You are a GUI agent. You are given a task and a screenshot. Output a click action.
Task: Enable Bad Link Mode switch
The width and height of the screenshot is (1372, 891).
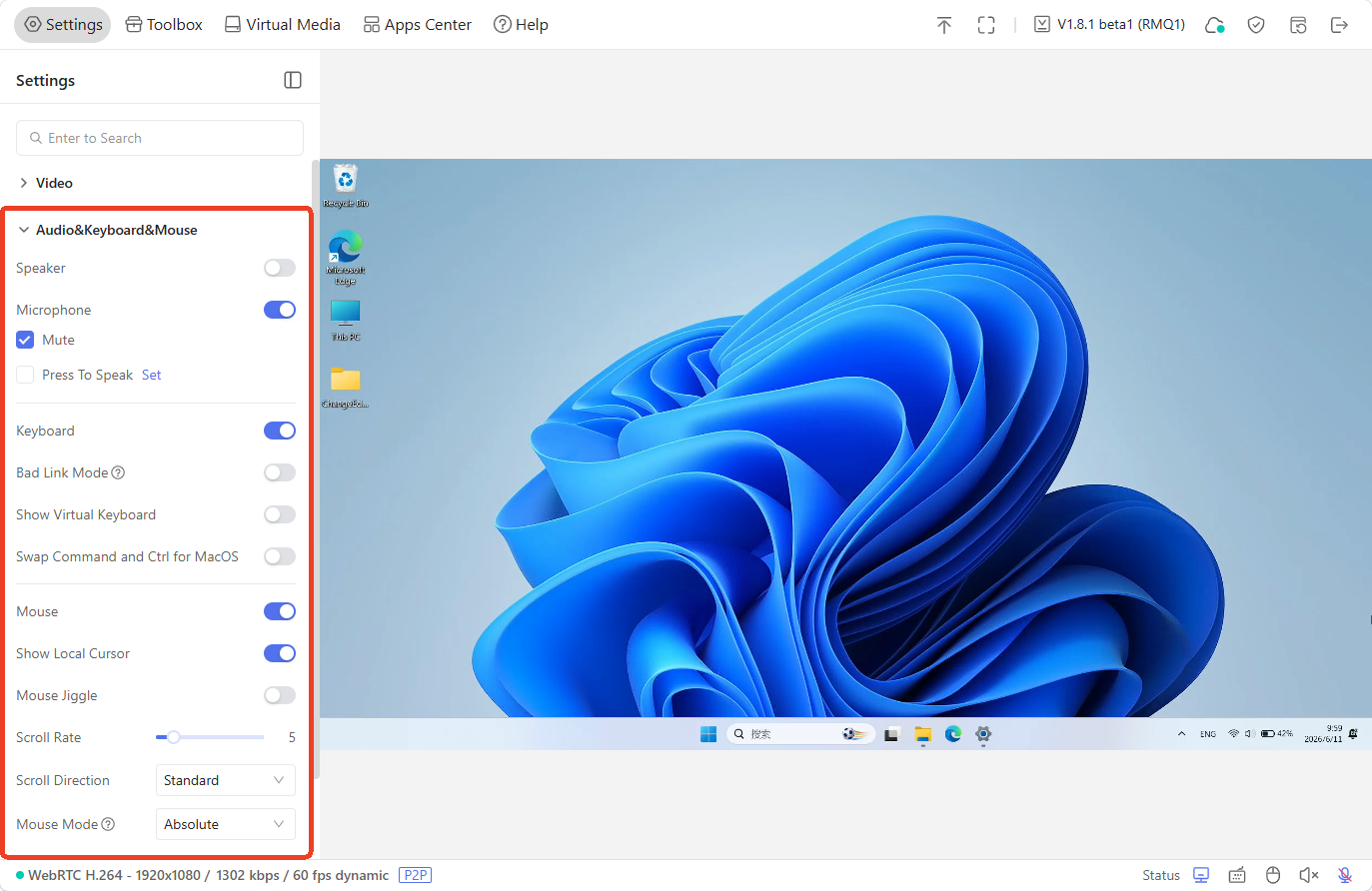280,472
